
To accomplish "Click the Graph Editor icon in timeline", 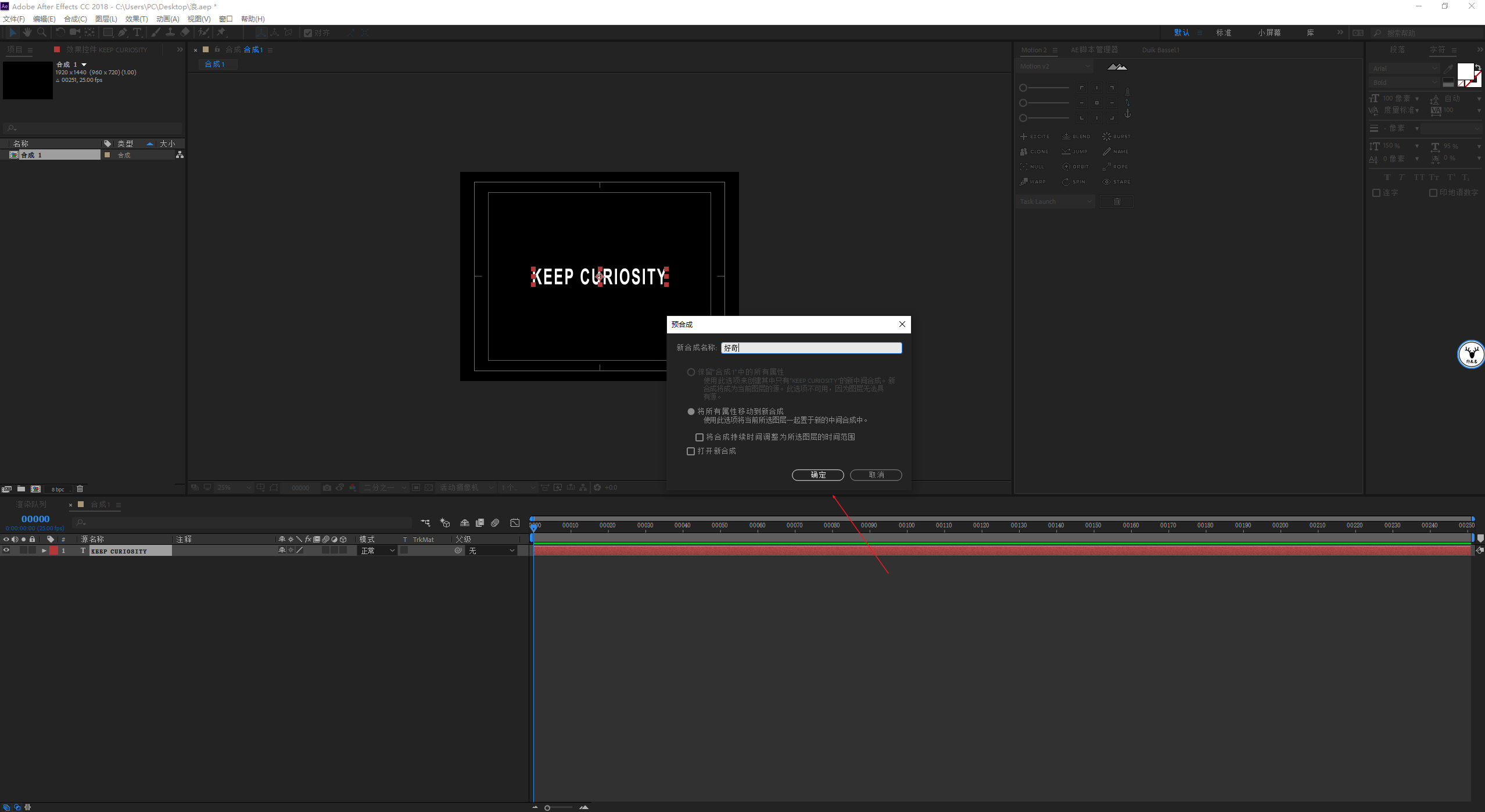I will click(515, 523).
